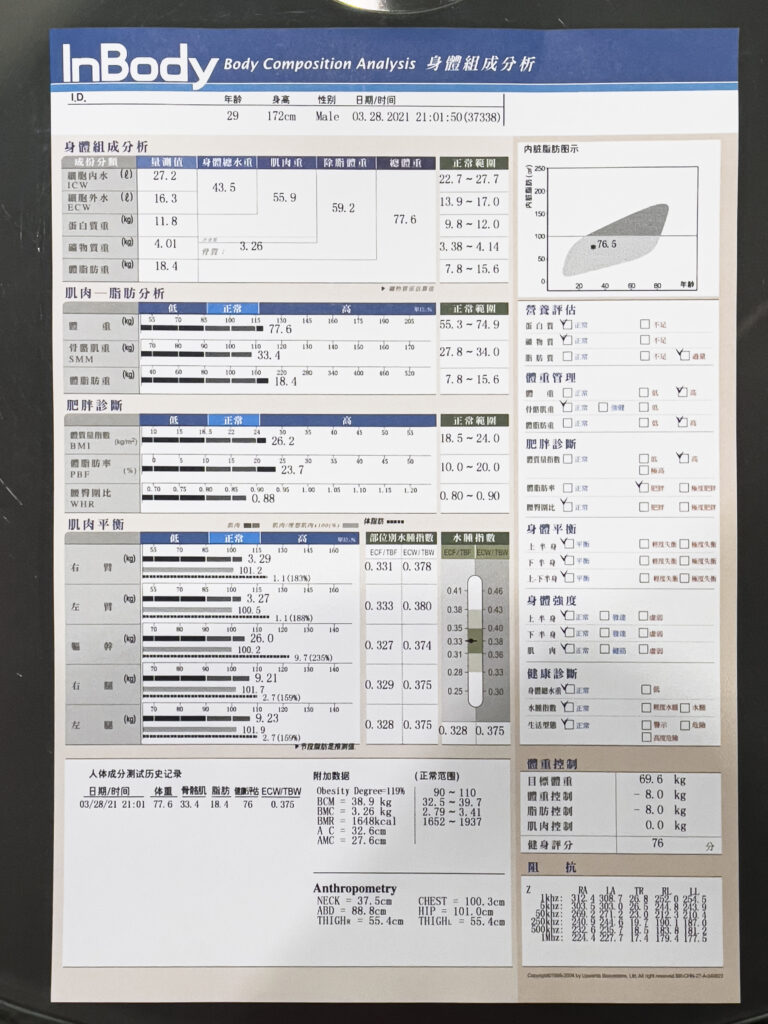Toggle the 蛋白質 正常 checkbox
This screenshot has height=1024, width=768.
[x=567, y=325]
